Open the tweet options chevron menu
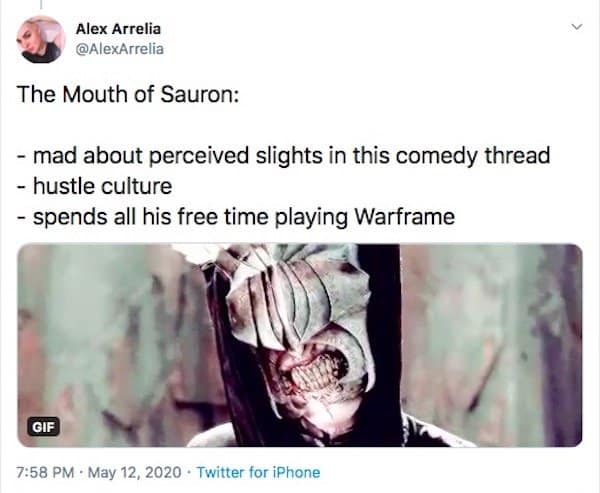 [576, 27]
